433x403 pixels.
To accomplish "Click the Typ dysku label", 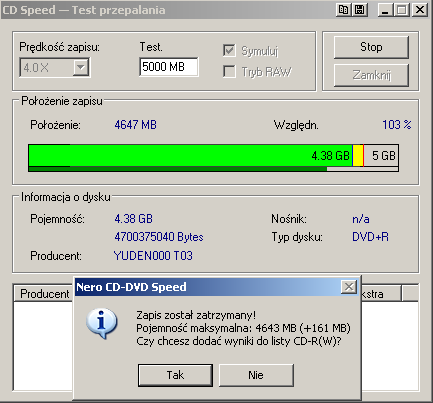I will tap(297, 237).
